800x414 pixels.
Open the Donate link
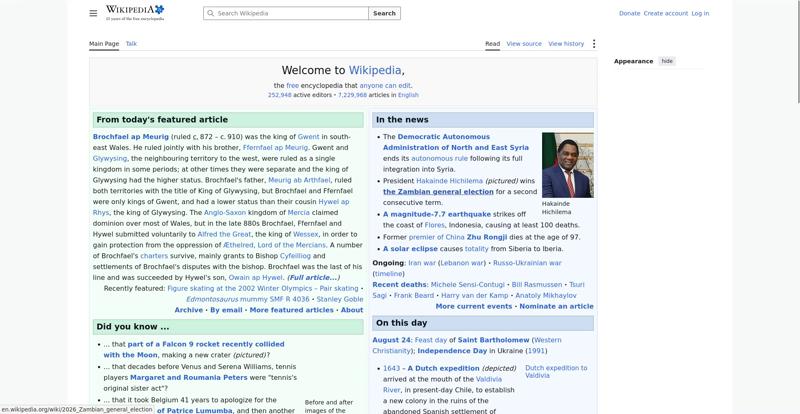(629, 13)
